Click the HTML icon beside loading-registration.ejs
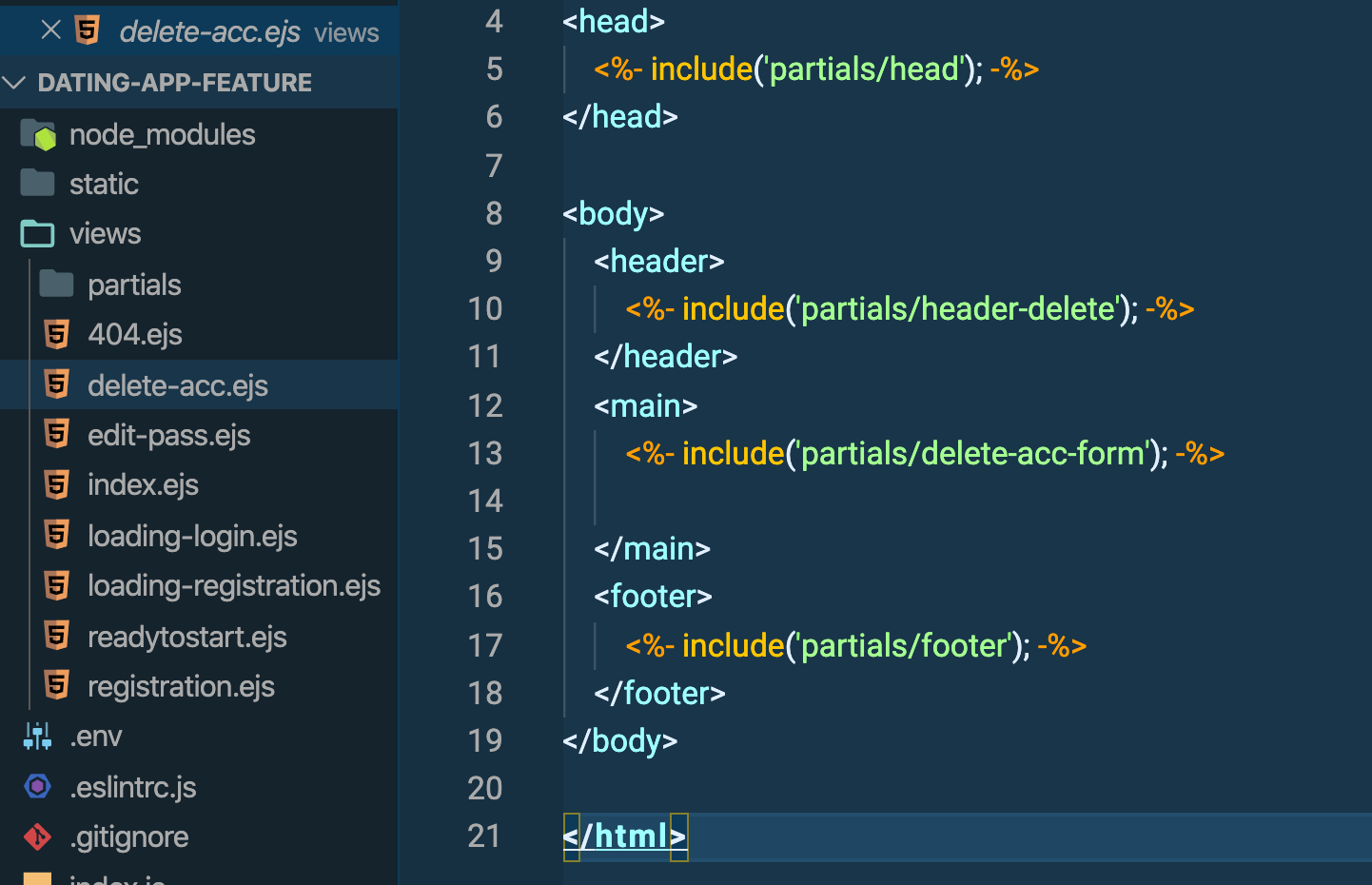 pyautogui.click(x=57, y=585)
